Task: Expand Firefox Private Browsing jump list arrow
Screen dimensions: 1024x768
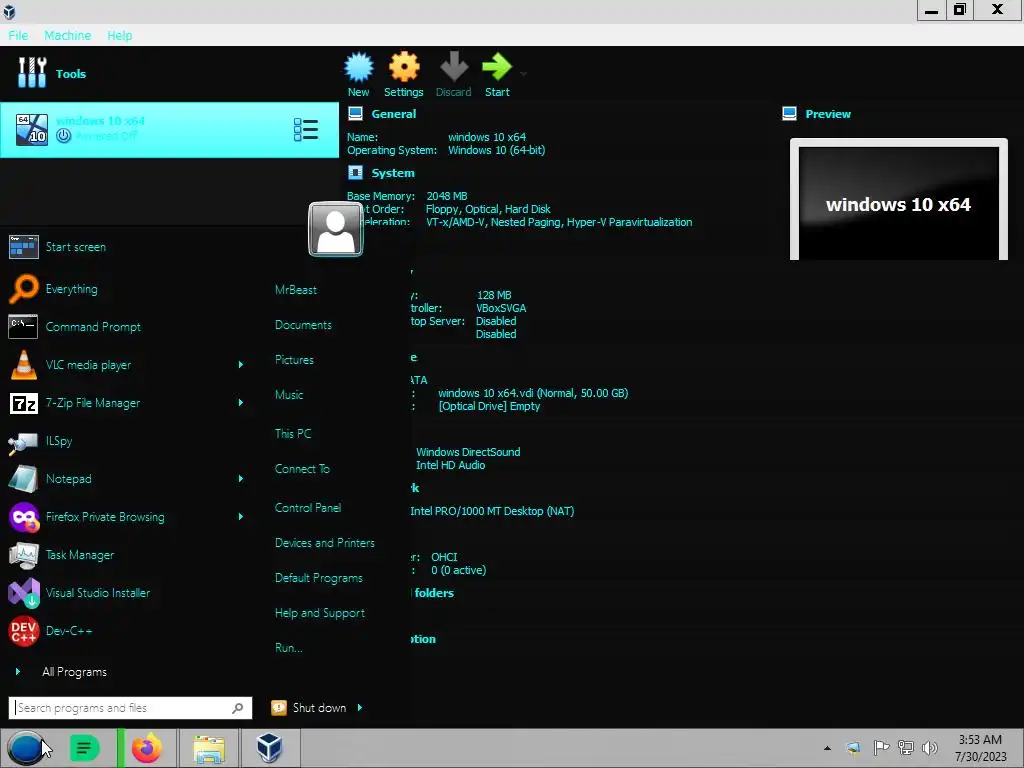Action: pyautogui.click(x=241, y=517)
